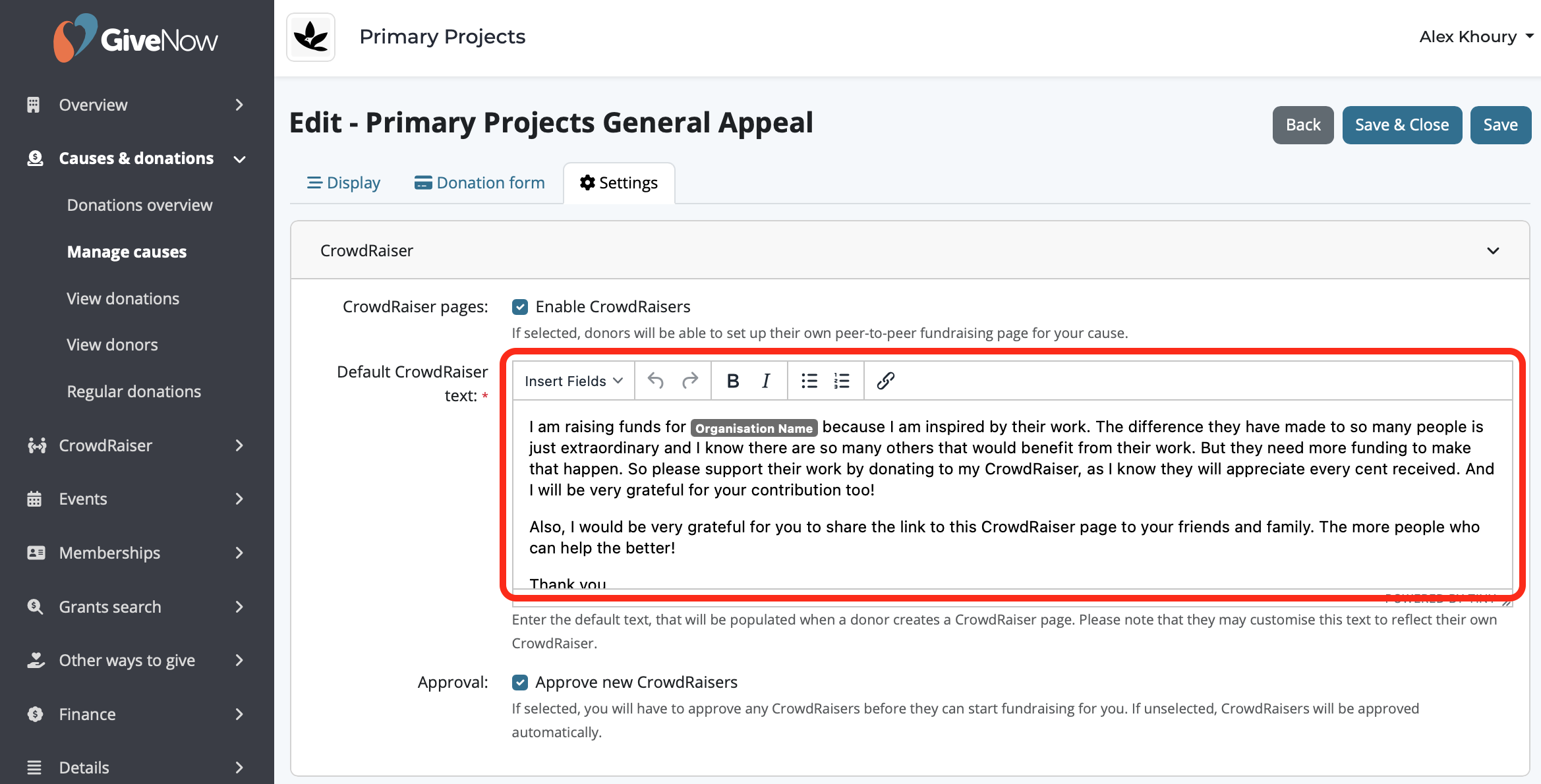
Task: Click the Memberships card icon
Action: pos(36,553)
